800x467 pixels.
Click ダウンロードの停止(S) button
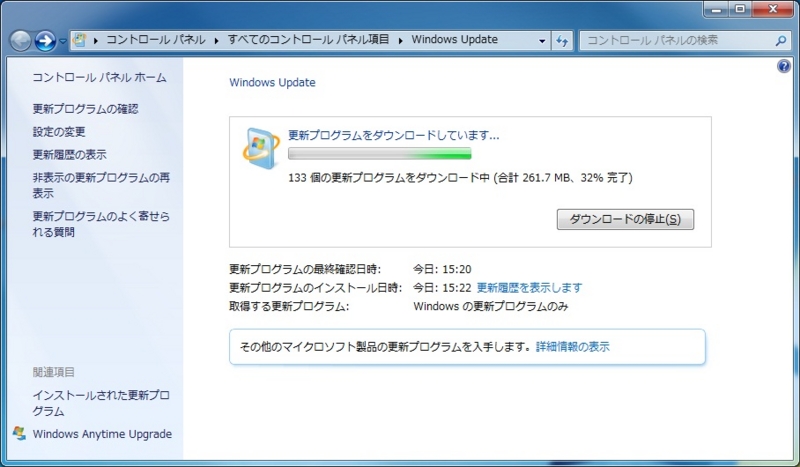(x=625, y=219)
